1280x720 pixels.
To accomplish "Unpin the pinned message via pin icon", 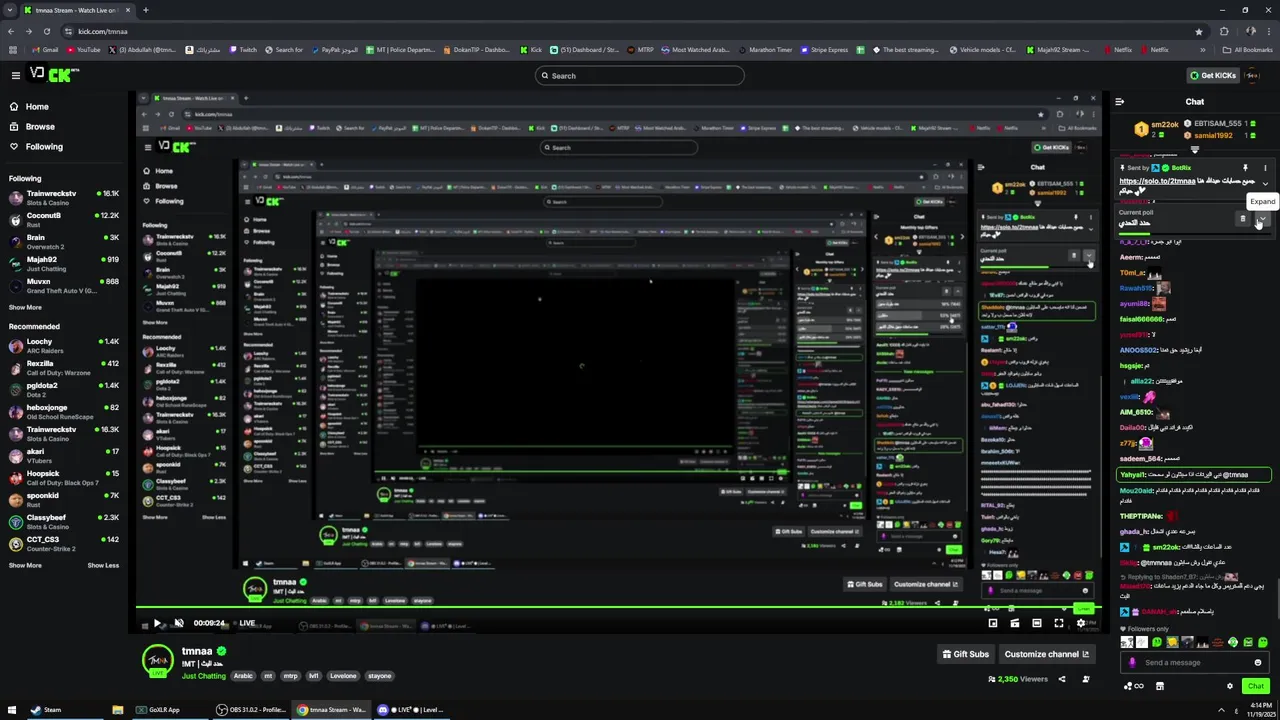I will (1245, 168).
